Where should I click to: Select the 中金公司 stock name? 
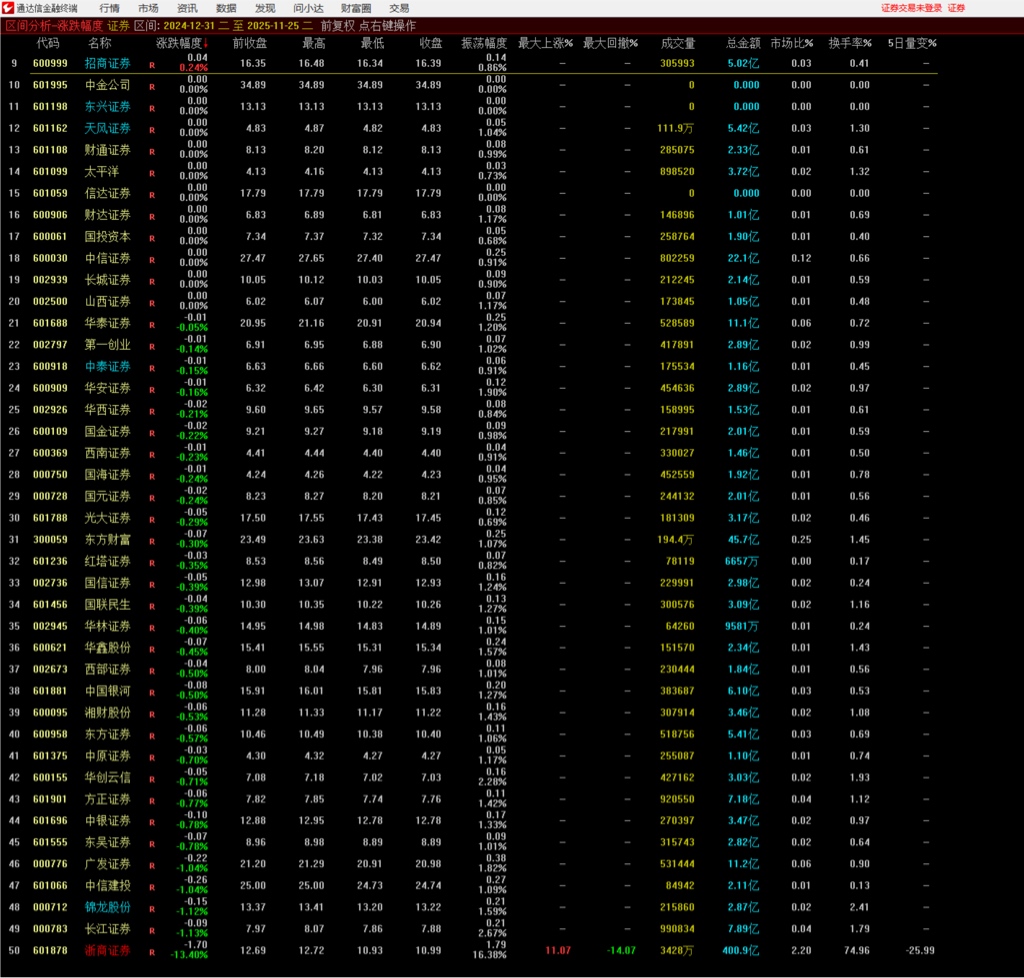point(108,85)
